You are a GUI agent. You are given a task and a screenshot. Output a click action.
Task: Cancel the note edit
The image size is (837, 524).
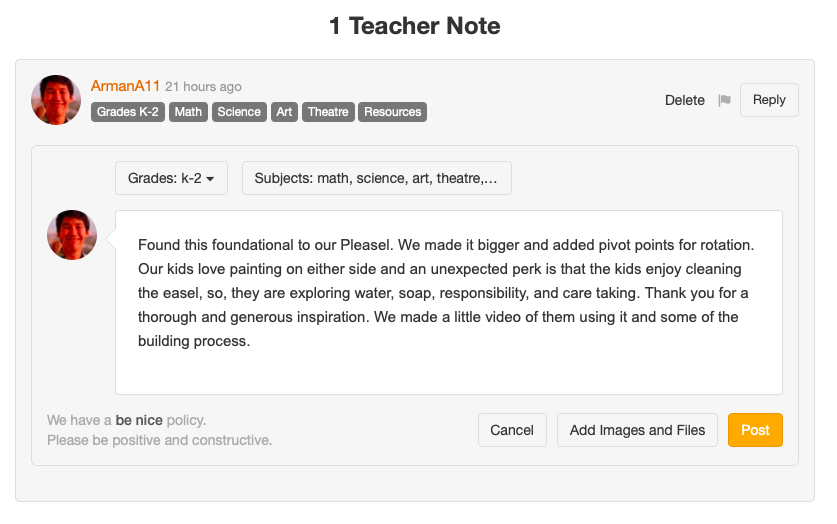tap(512, 430)
